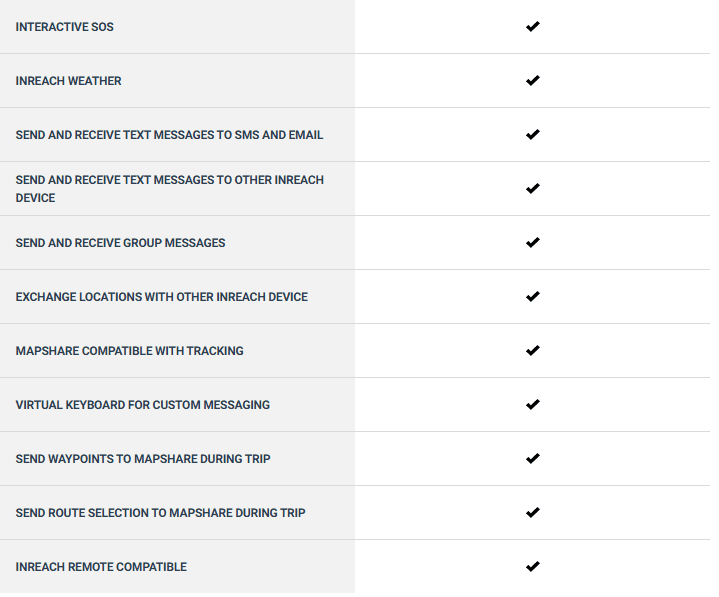Click the Exchange Locations with Other inReach Device text
The image size is (719, 597).
click(161, 297)
